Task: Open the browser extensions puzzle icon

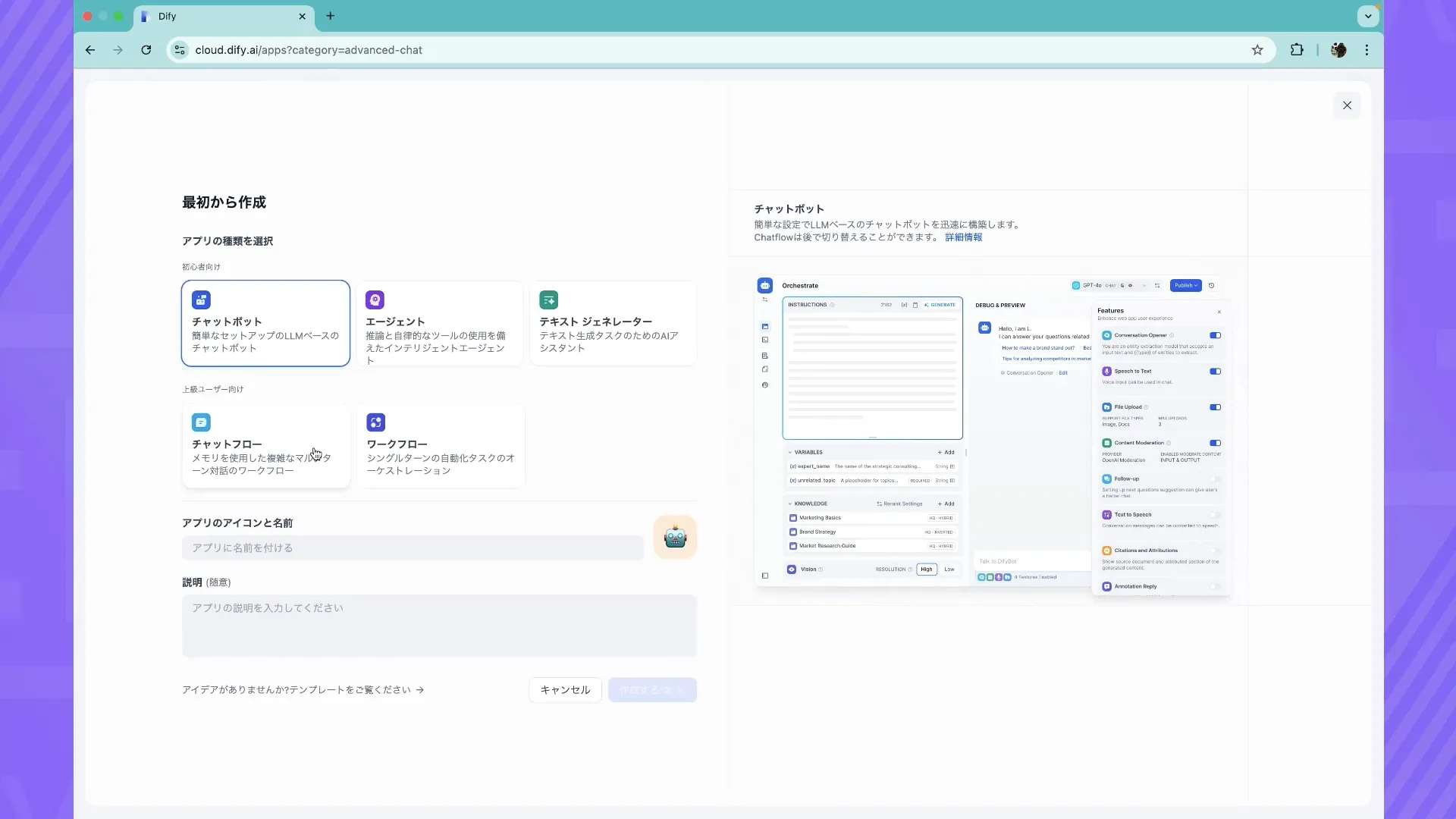Action: [x=1297, y=50]
